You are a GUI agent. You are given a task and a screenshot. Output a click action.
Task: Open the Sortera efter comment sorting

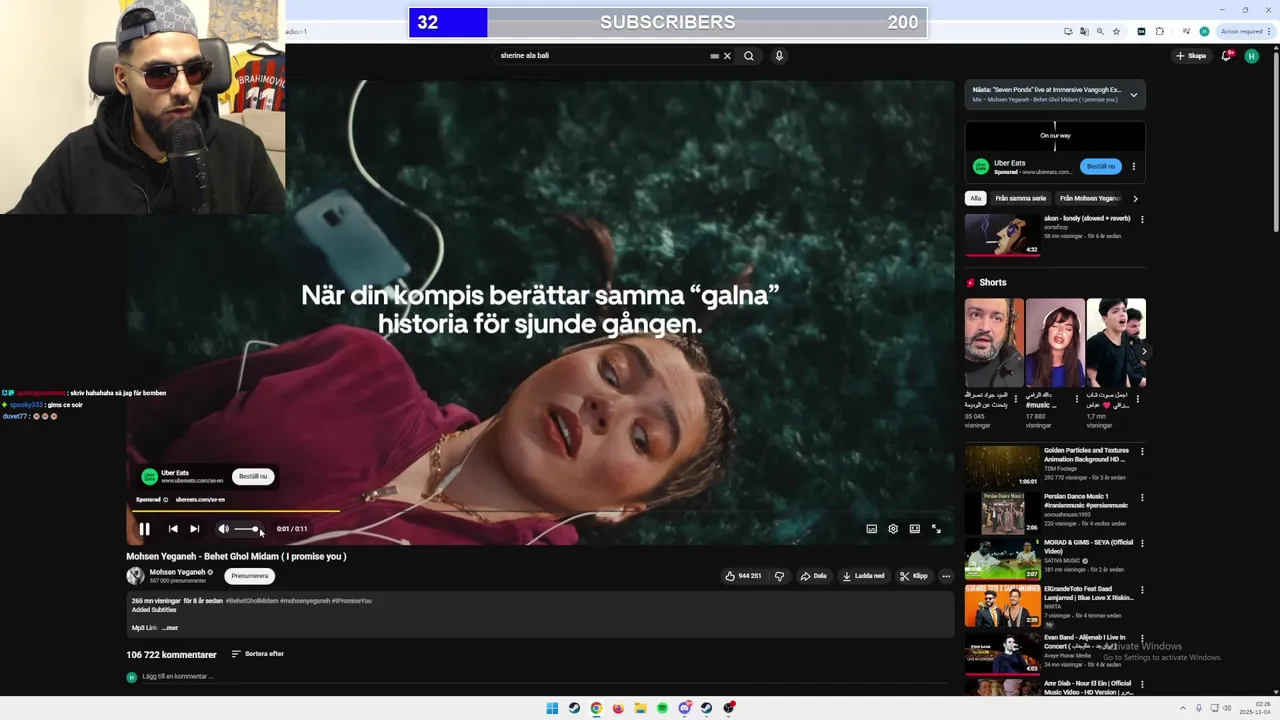(x=258, y=654)
